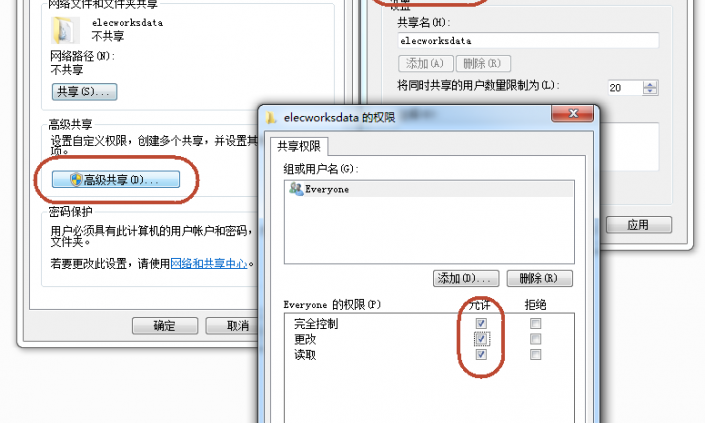Toggle allow 读取 checkbox
The width and height of the screenshot is (705, 423).
tap(481, 355)
